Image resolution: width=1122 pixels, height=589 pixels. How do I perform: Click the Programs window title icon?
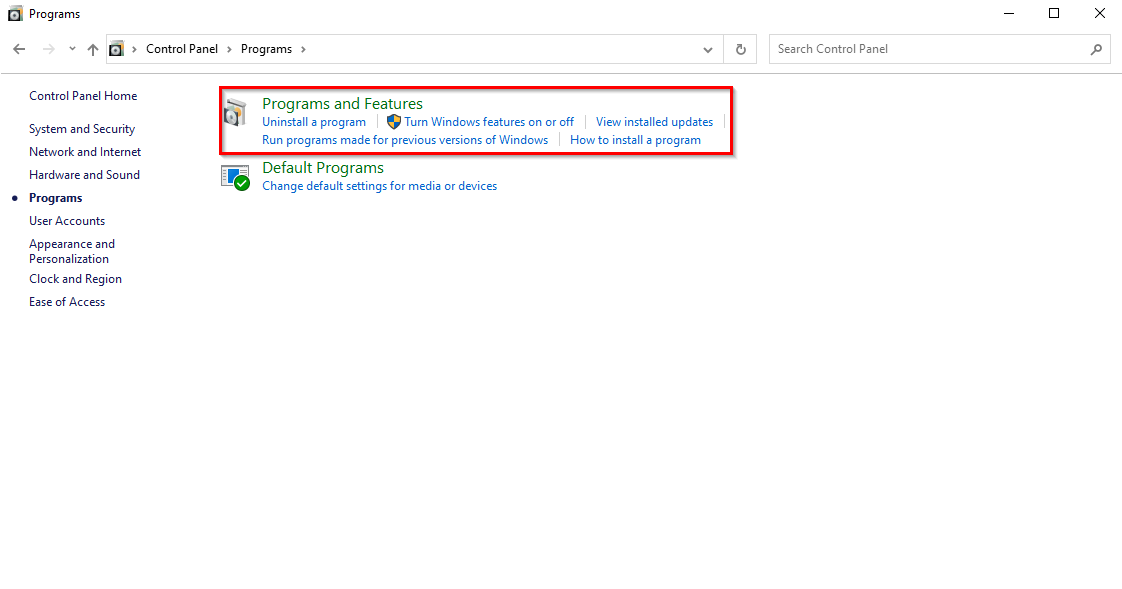15,14
